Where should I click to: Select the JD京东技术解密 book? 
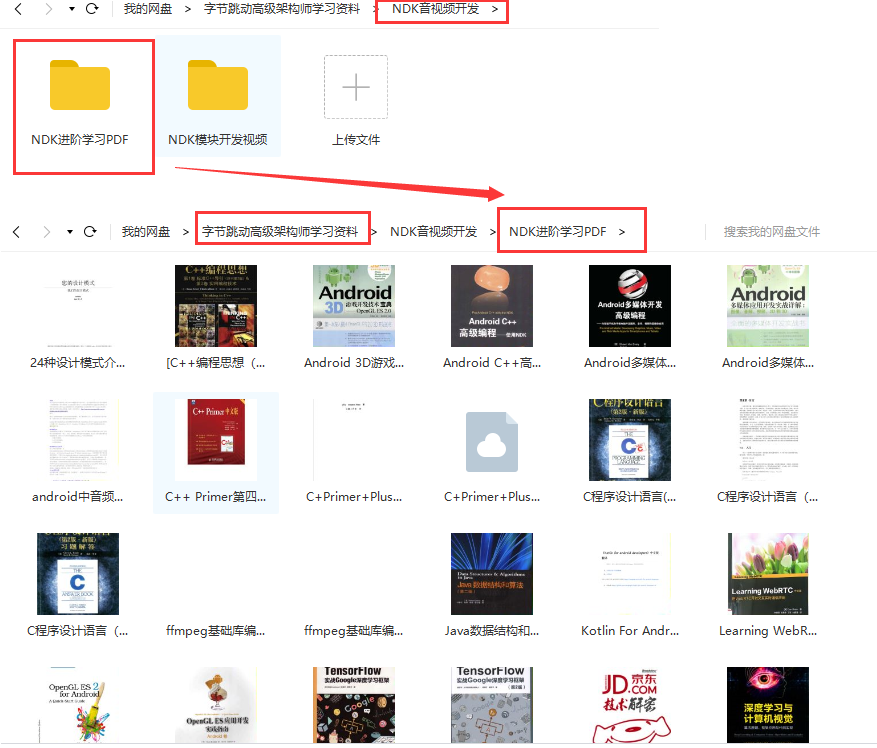630,704
